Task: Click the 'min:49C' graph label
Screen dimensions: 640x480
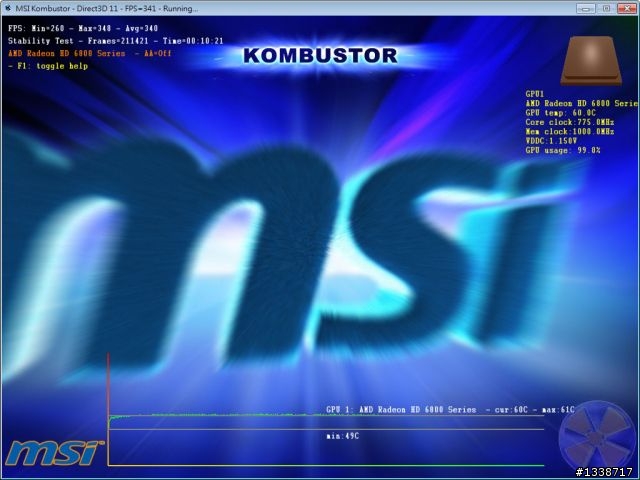Action: point(342,436)
